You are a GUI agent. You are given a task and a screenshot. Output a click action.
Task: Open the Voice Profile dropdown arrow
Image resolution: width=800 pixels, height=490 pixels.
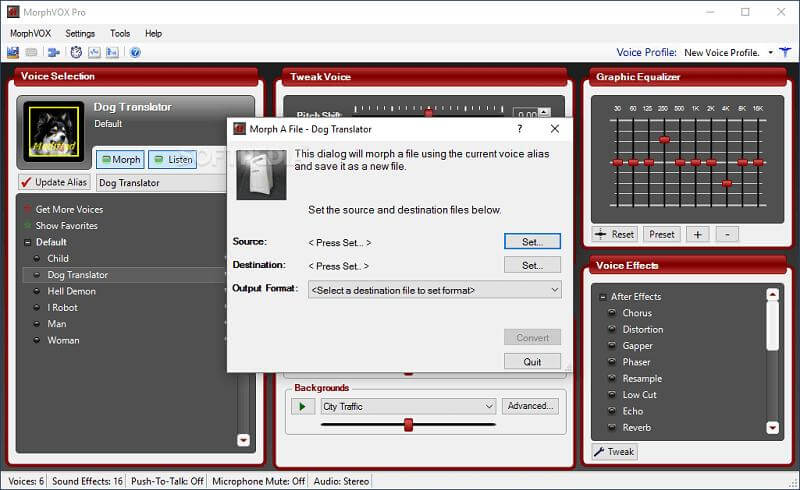pyautogui.click(x=770, y=53)
